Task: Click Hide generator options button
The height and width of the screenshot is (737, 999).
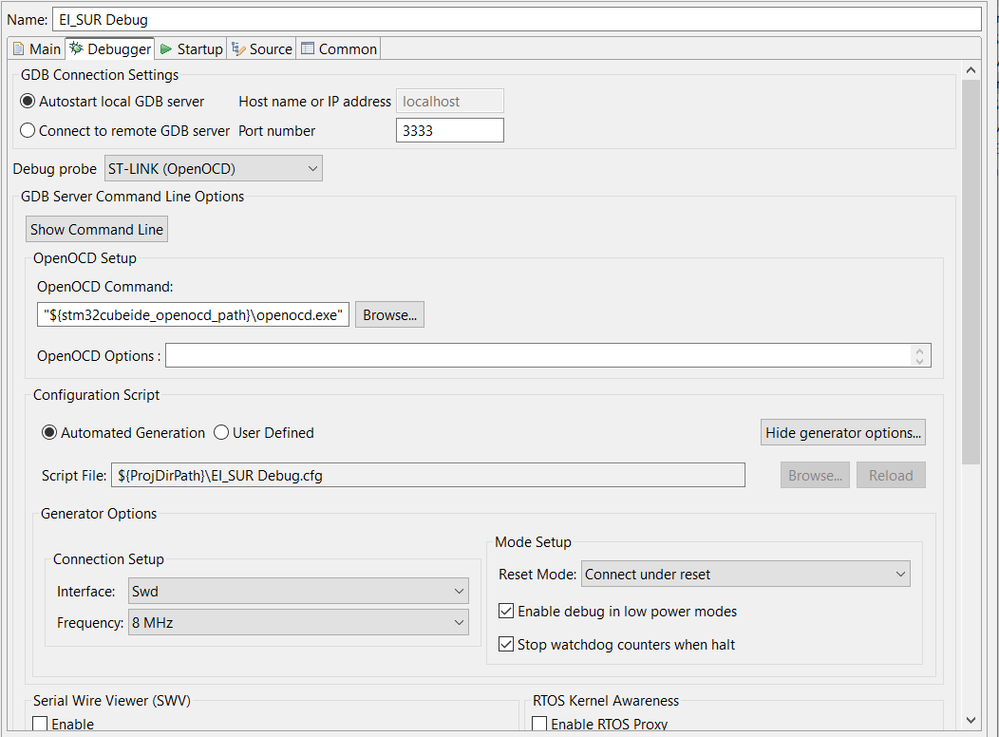Action: [x=843, y=433]
